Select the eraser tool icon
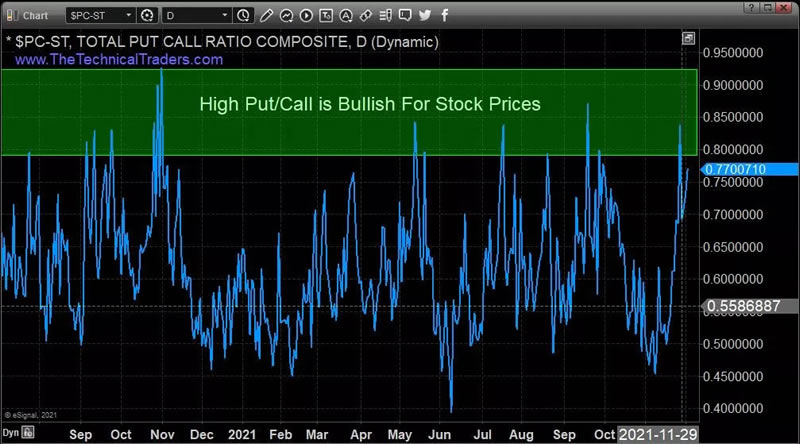Viewport: 800px width, 444px height. (x=364, y=15)
